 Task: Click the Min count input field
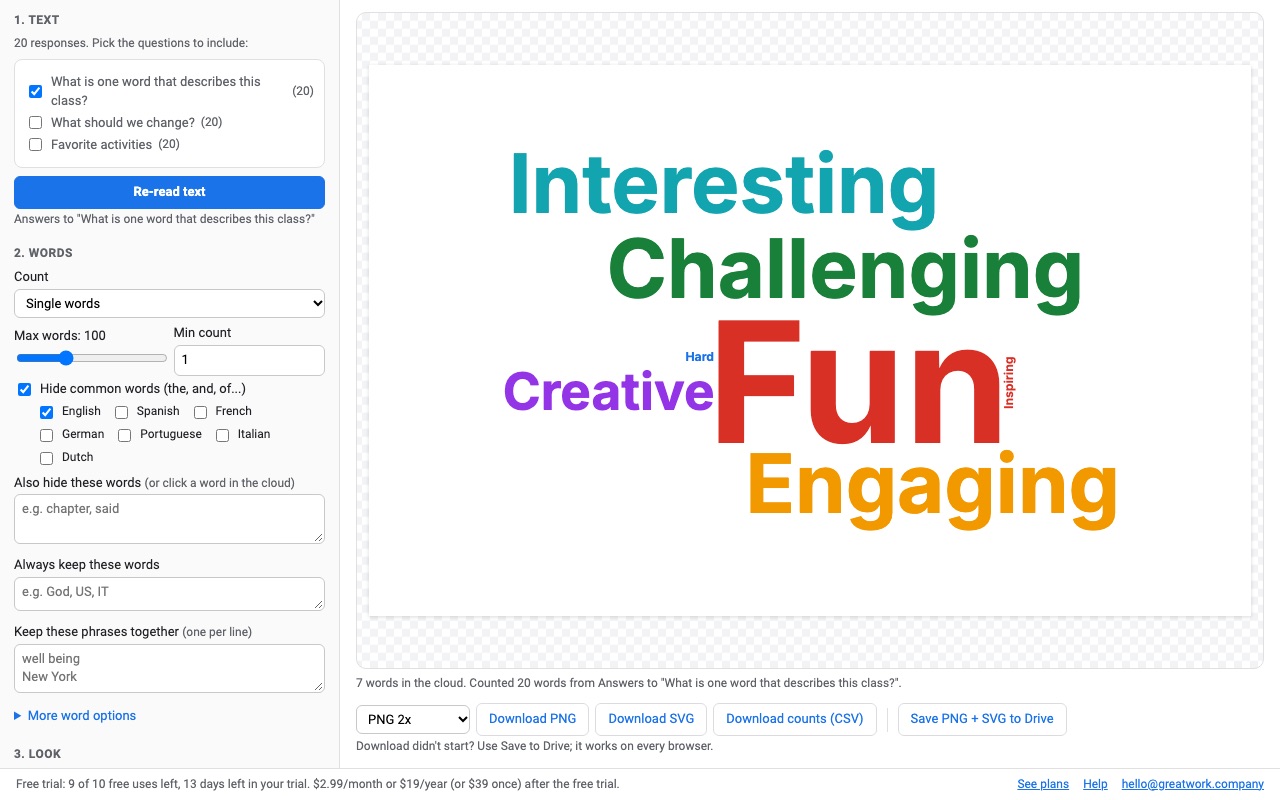coord(249,360)
